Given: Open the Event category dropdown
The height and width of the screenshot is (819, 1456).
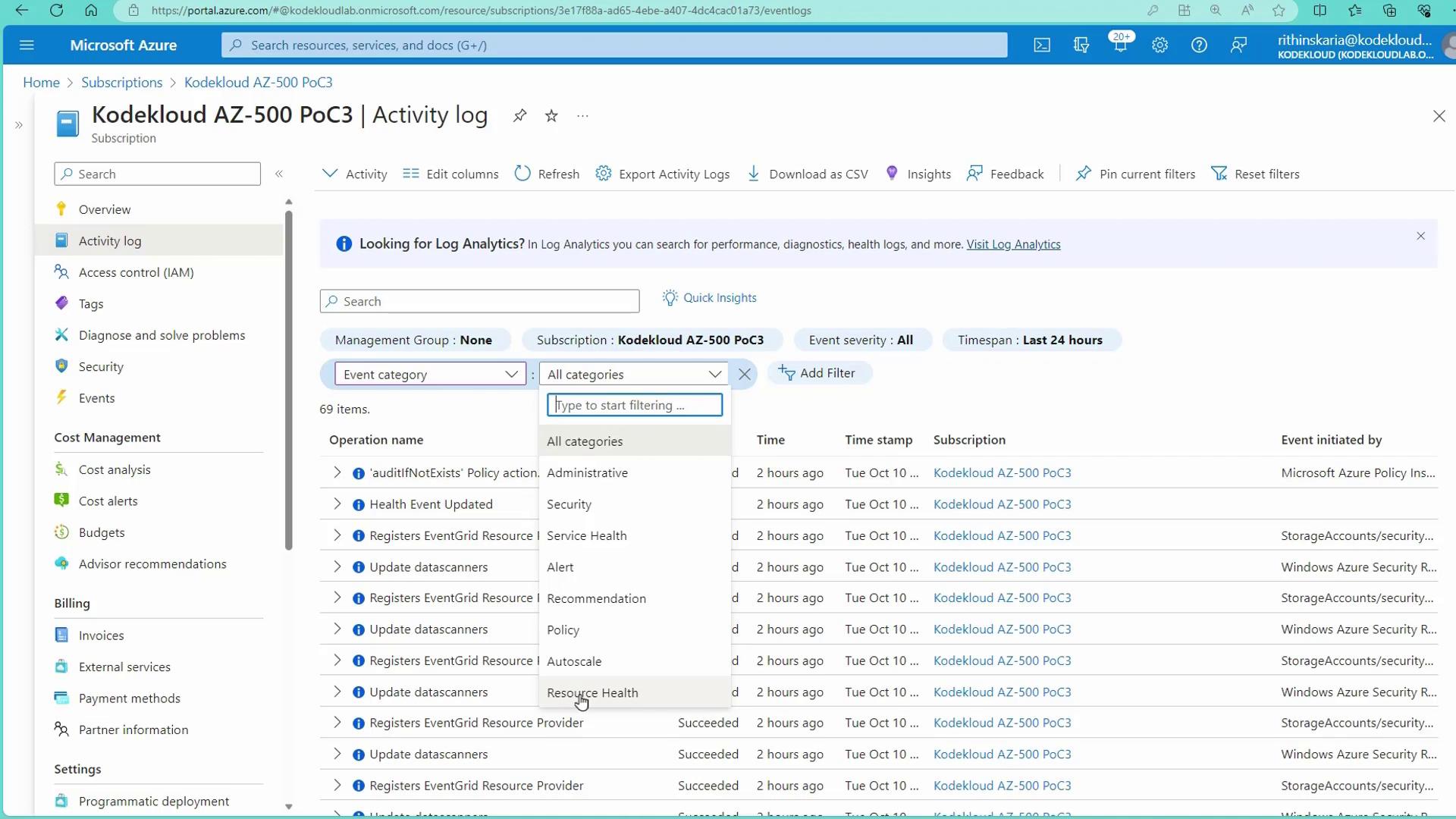Looking at the screenshot, I should 430,375.
